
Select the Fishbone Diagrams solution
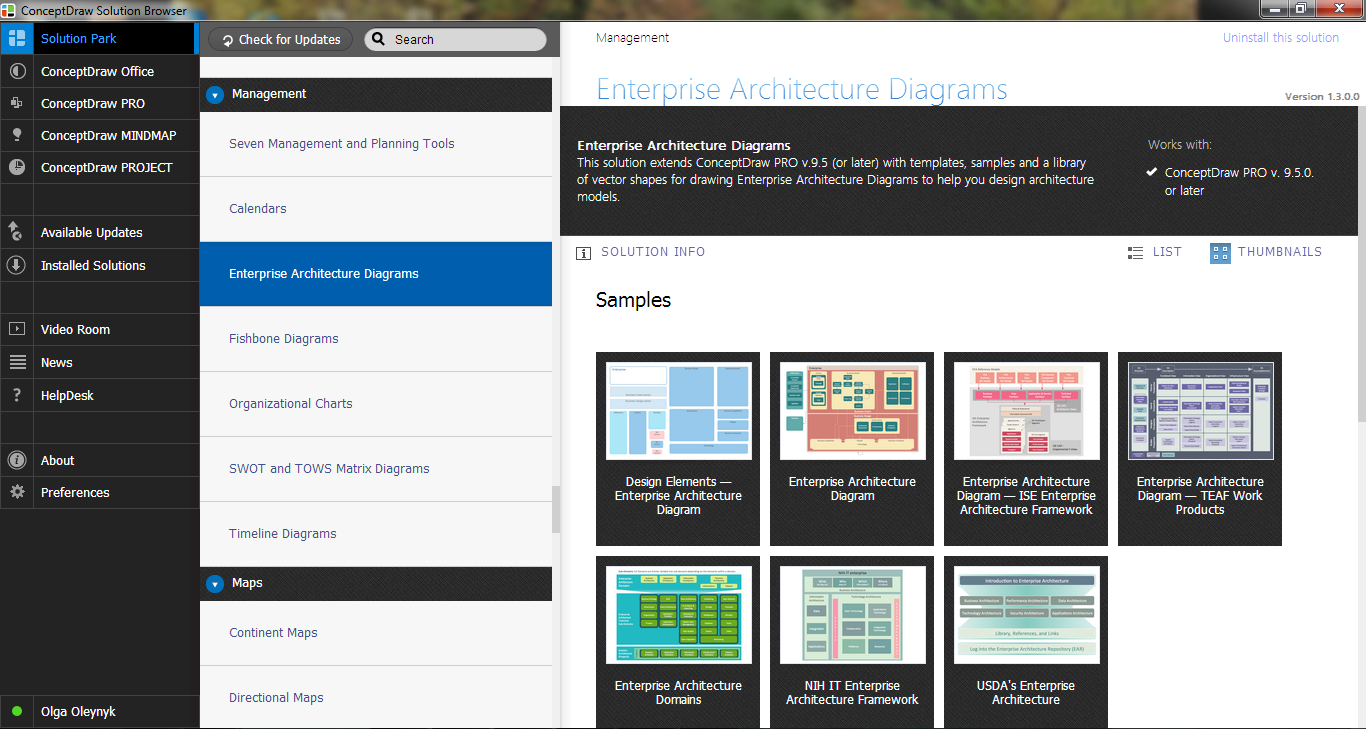[x=376, y=339]
